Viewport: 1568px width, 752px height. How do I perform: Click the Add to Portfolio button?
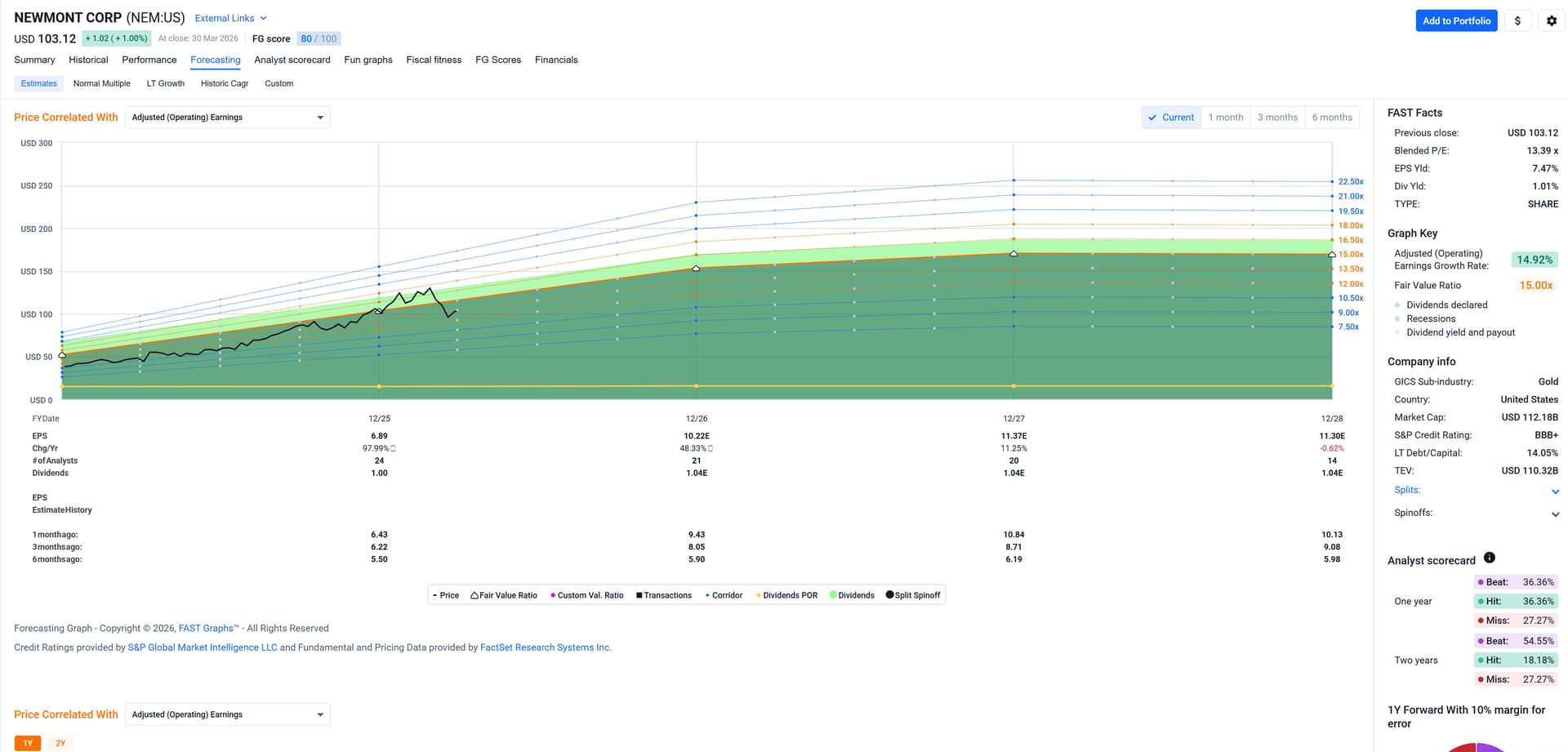pos(1456,21)
